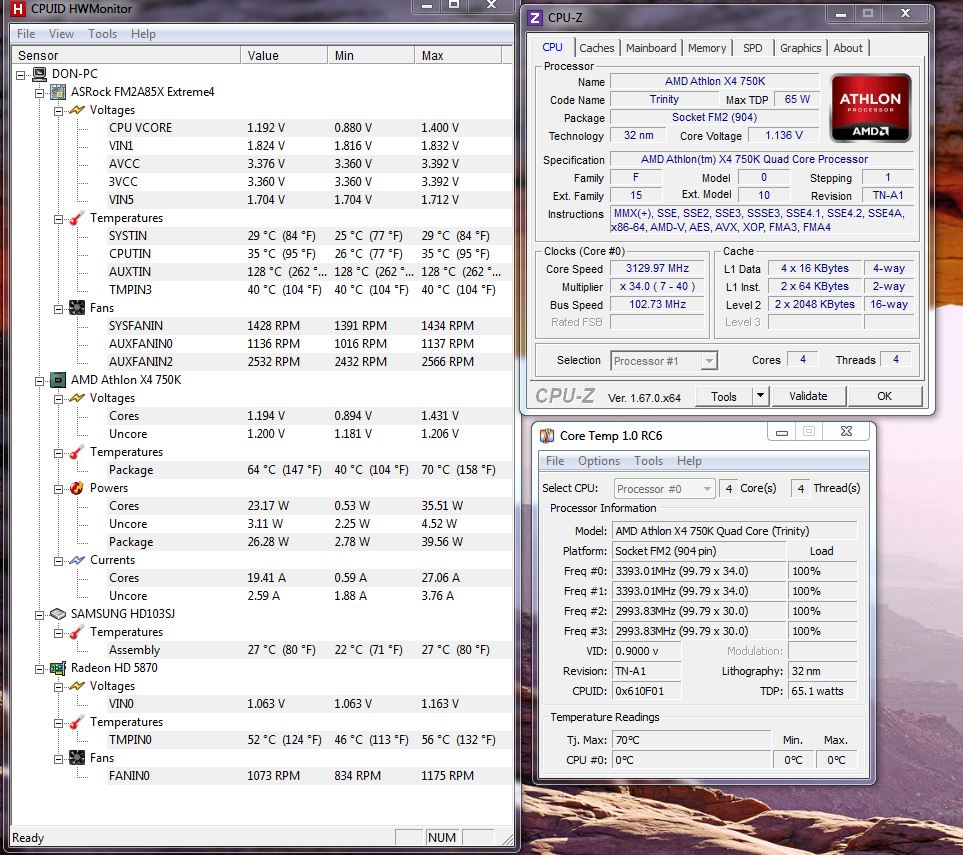
Task: Open the Help menu in Core Temp
Action: coord(689,461)
